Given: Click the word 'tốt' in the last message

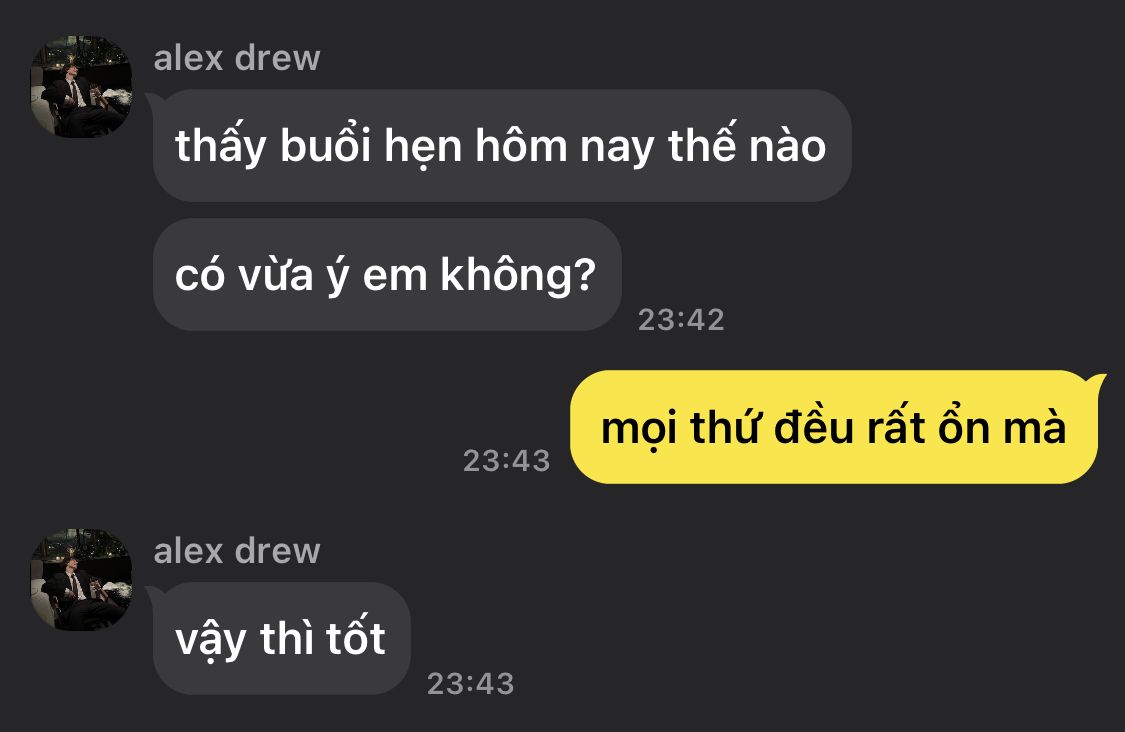Looking at the screenshot, I should [356, 637].
